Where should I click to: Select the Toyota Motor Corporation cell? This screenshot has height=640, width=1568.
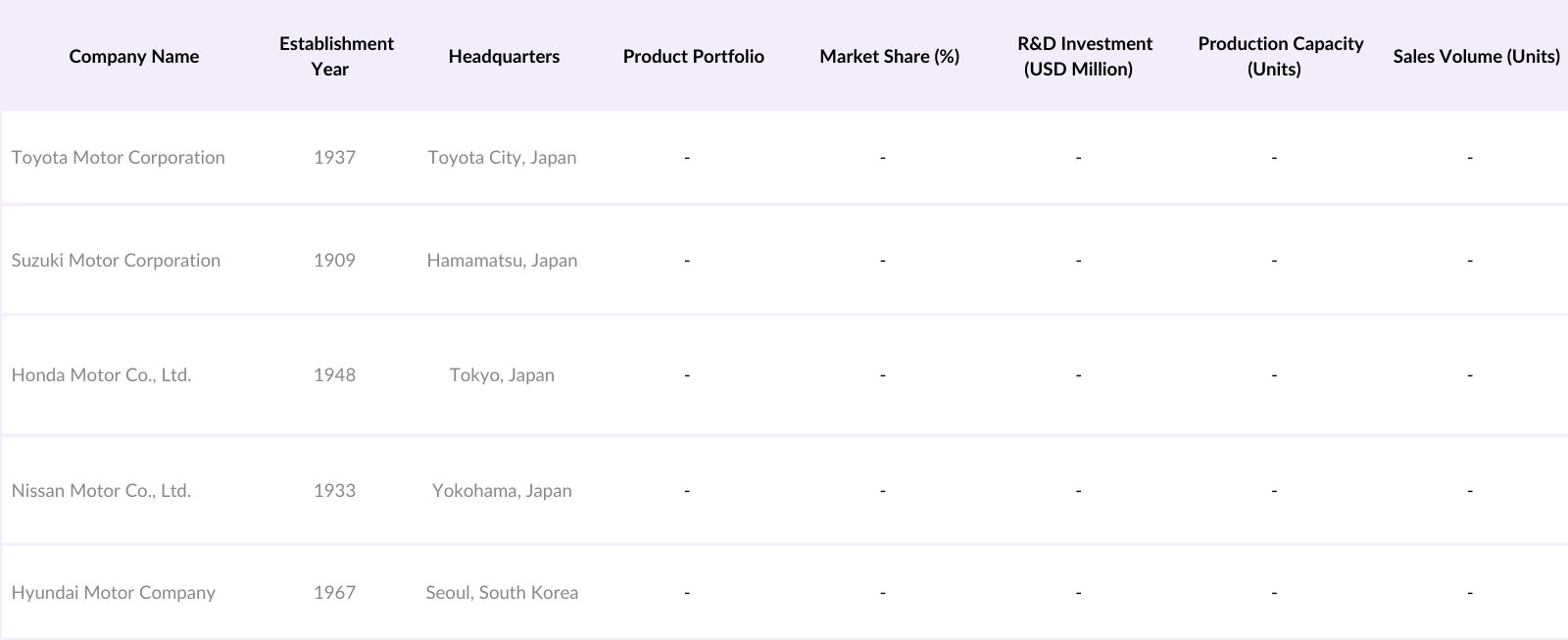[x=119, y=157]
